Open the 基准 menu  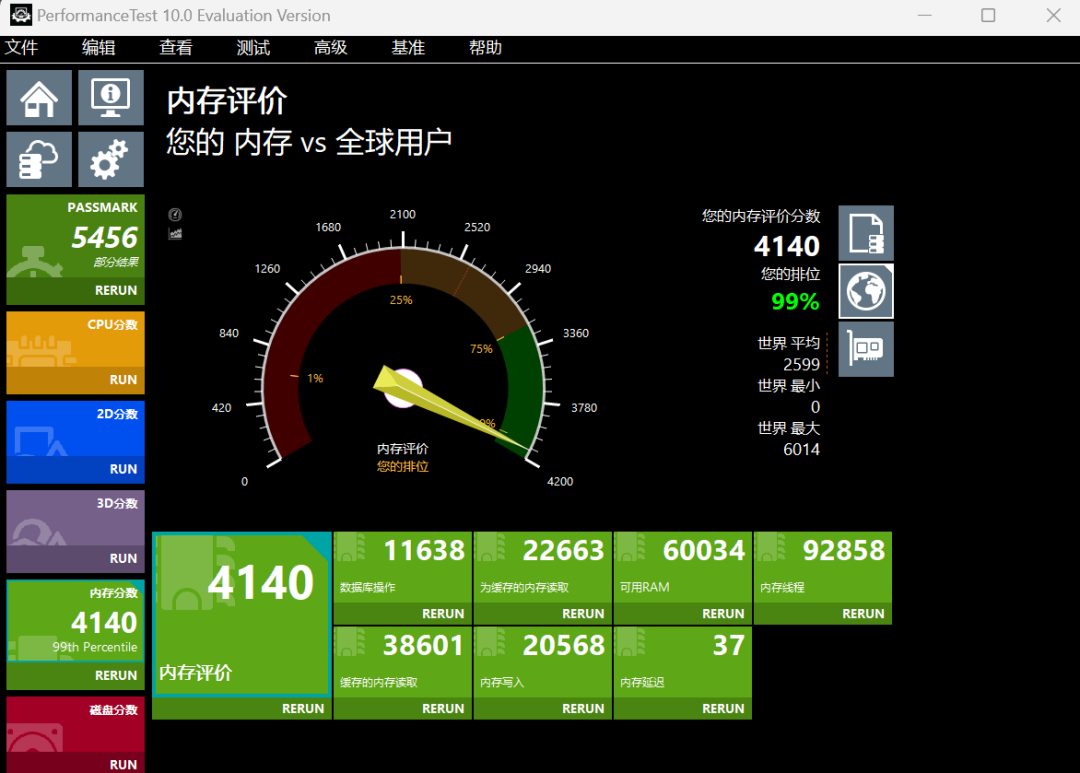click(408, 48)
